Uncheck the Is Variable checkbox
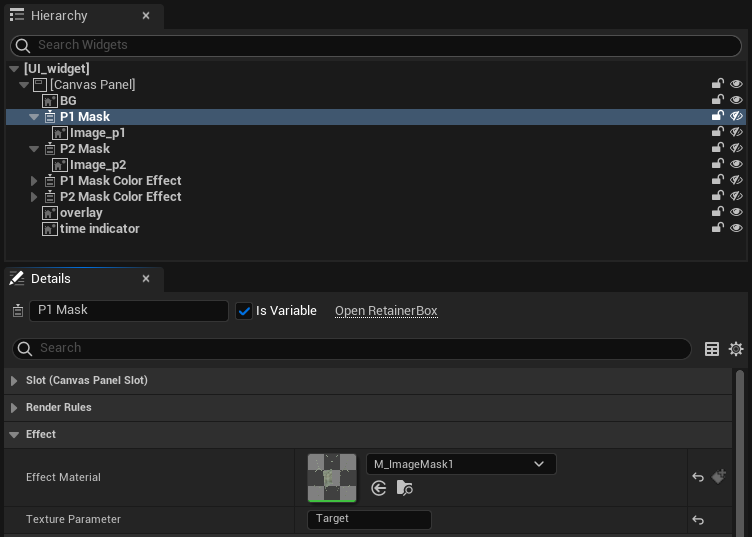Image resolution: width=752 pixels, height=537 pixels. pos(244,311)
